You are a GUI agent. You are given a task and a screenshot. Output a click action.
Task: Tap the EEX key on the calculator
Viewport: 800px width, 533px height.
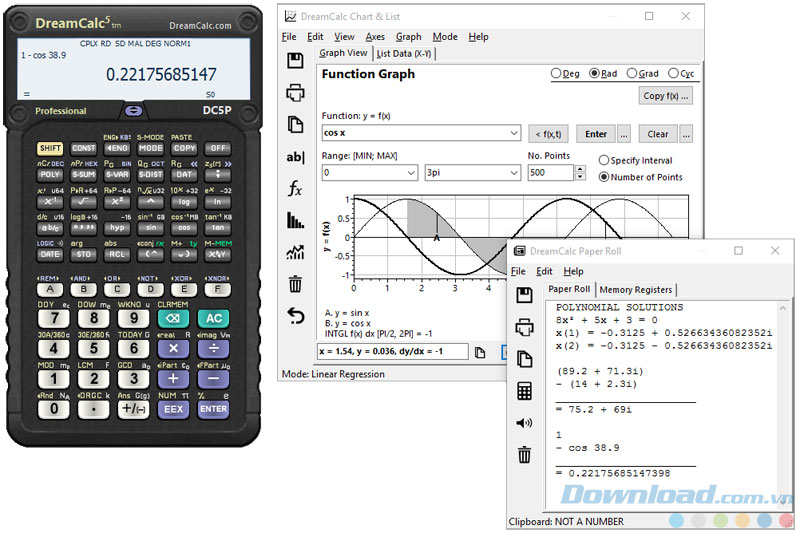pyautogui.click(x=173, y=409)
